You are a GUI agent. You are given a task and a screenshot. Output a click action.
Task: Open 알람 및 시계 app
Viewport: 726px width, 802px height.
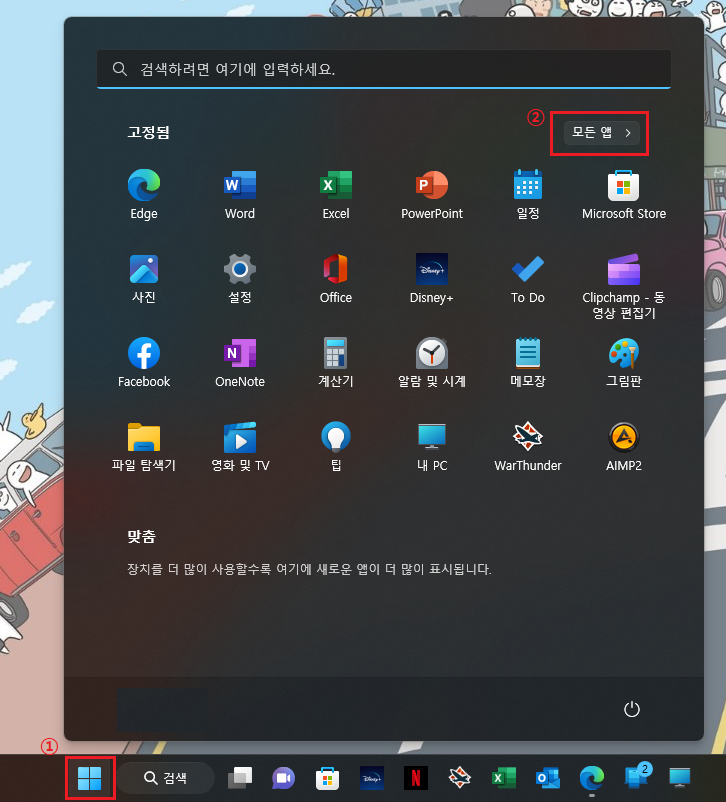432,363
